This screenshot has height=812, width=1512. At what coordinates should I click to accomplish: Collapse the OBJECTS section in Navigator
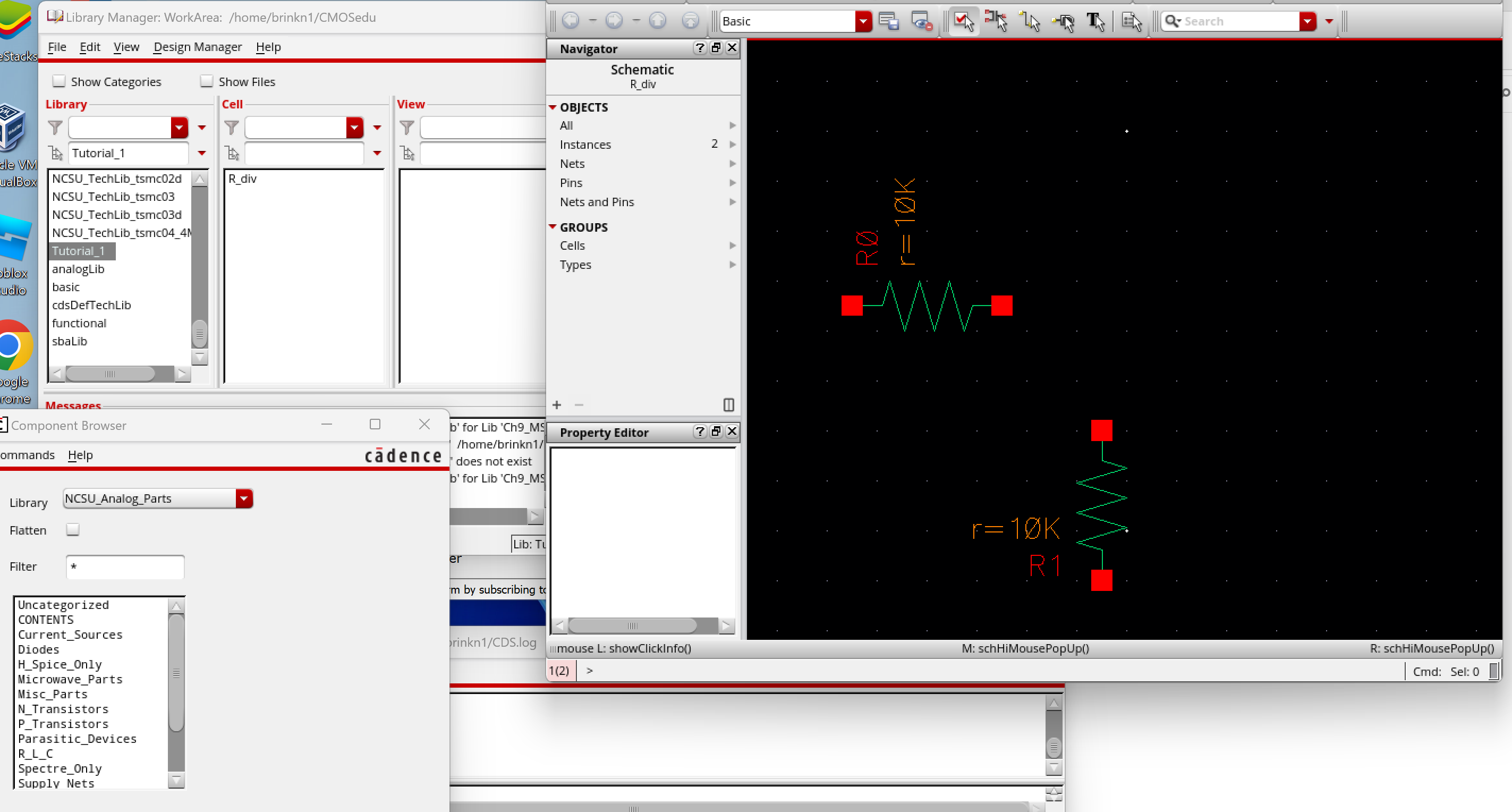[x=553, y=107]
